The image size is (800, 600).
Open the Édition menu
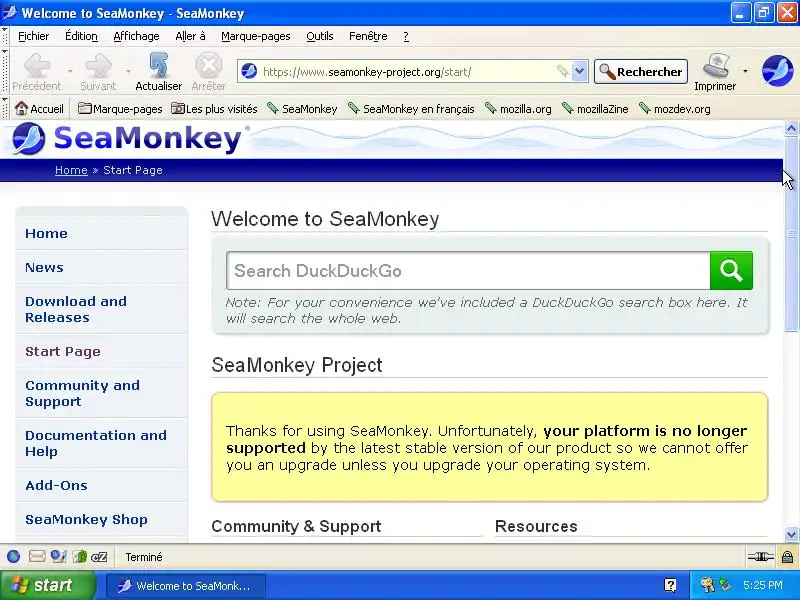tap(81, 36)
